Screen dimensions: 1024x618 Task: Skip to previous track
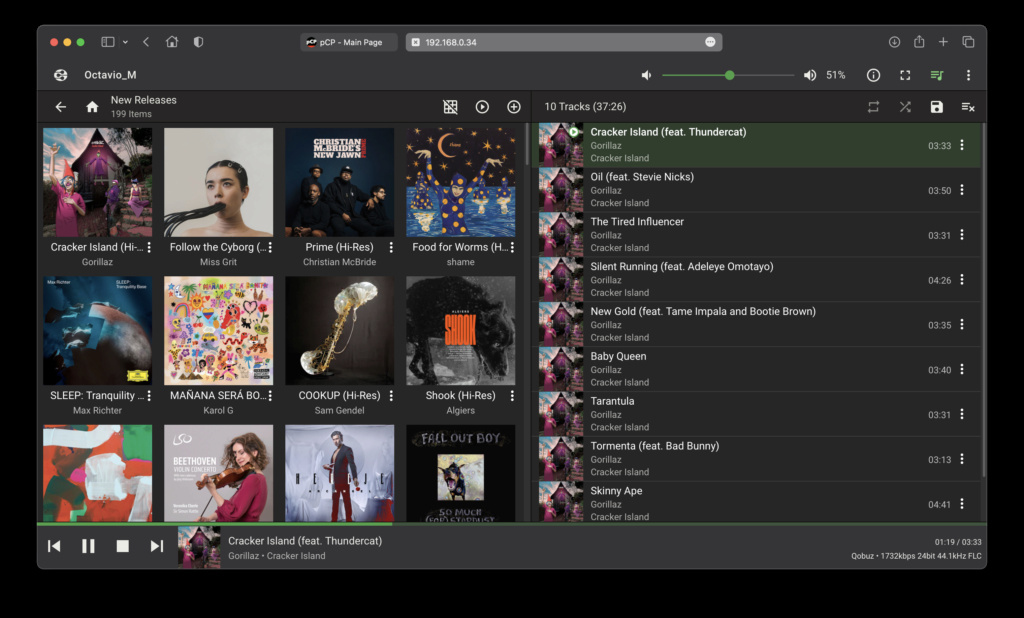(x=54, y=545)
